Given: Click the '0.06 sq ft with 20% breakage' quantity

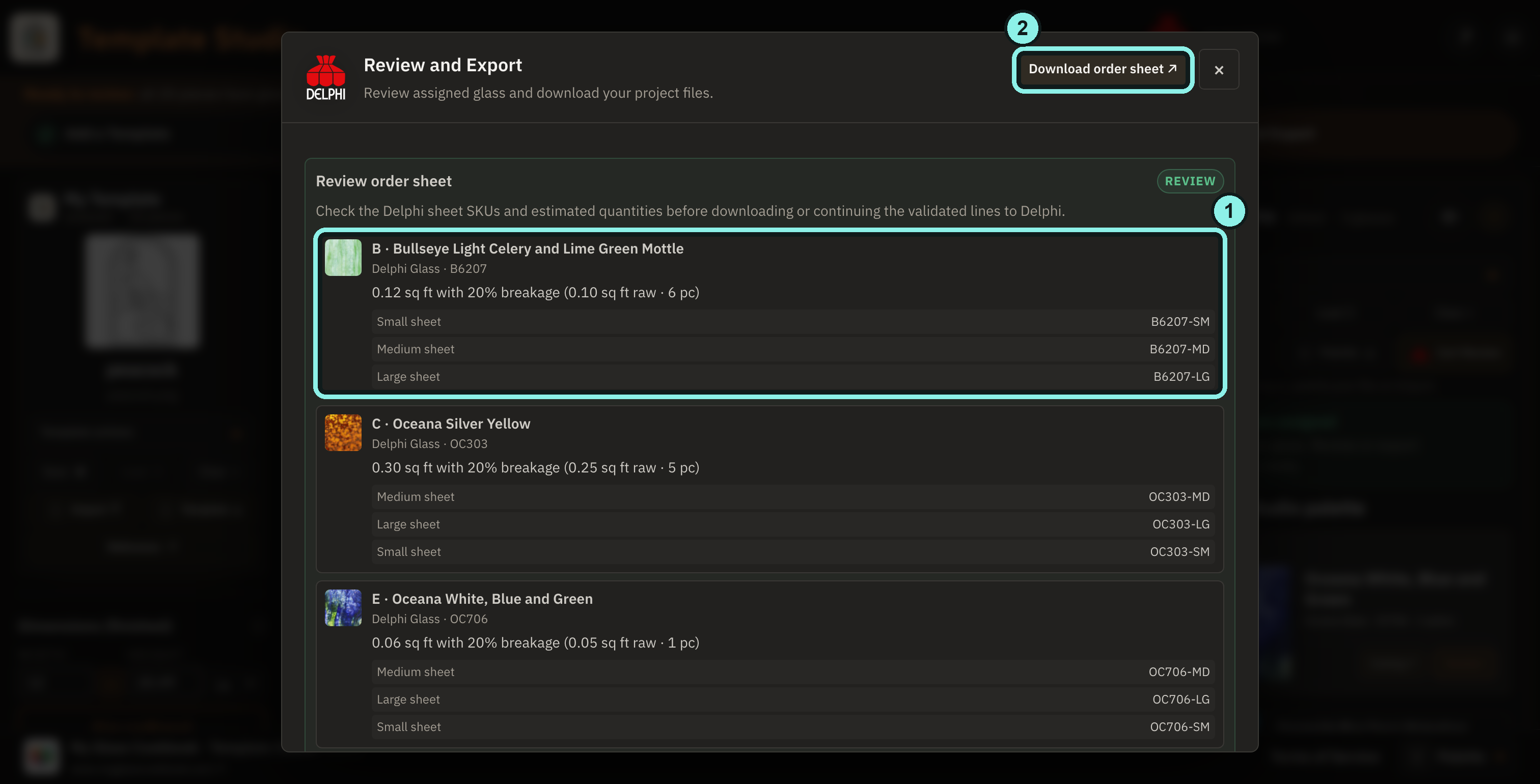Looking at the screenshot, I should point(465,642).
